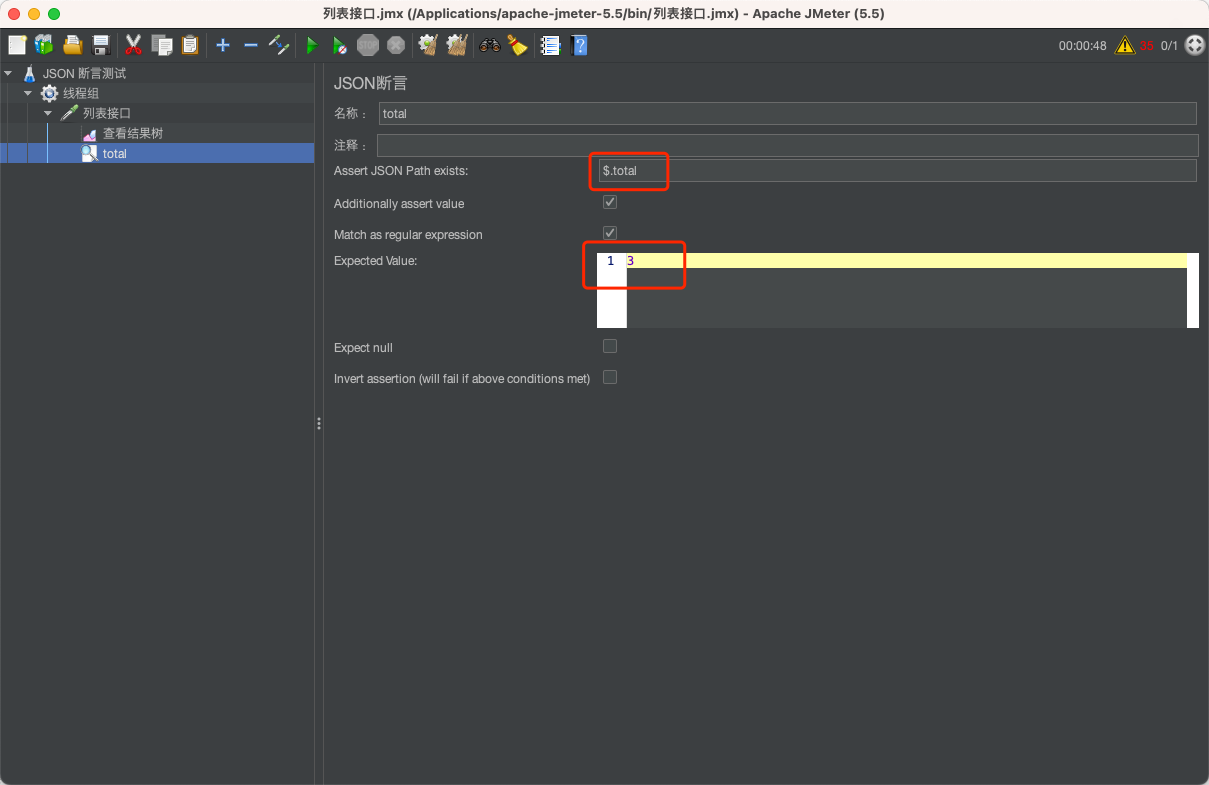
Task: Enable the Expect null checkbox
Action: (609, 346)
